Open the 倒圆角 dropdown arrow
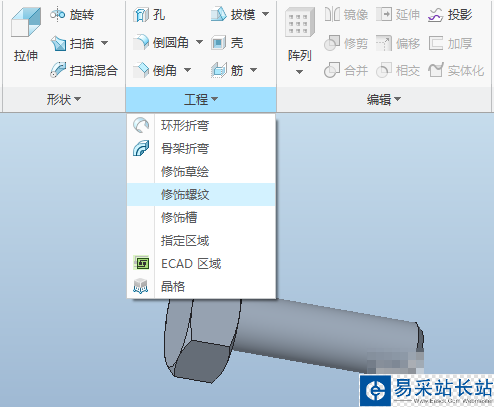The width and height of the screenshot is (494, 407). point(199,42)
